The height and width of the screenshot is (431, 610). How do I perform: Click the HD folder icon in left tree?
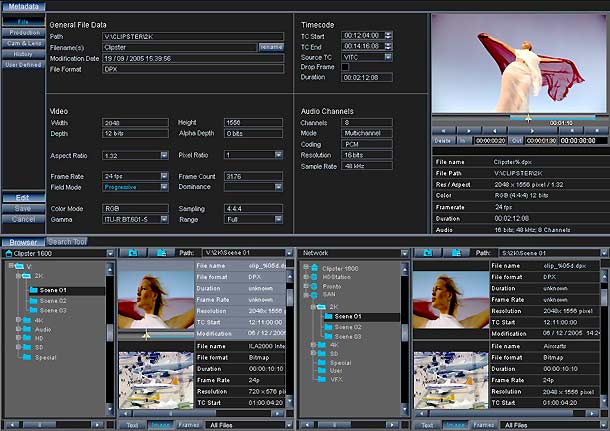26,338
